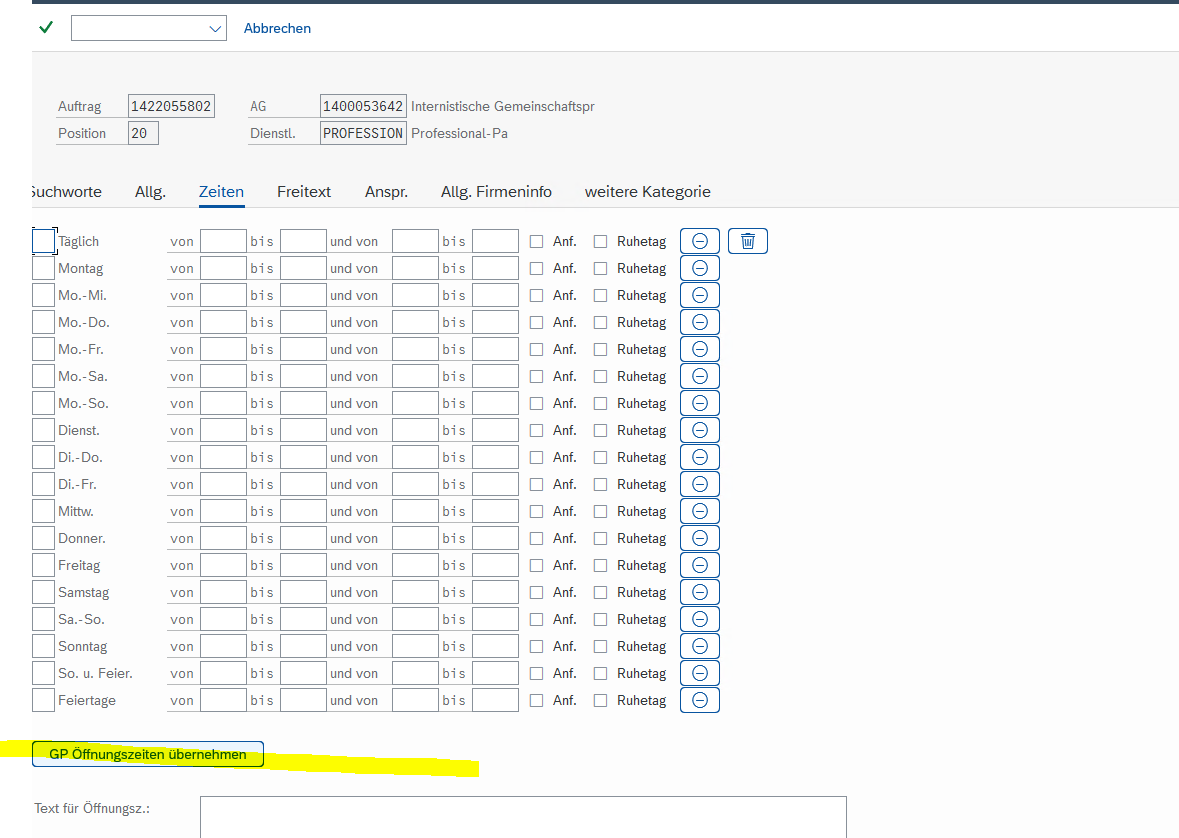Click the minus icon in Mo.-Do. row
Screen dimensions: 1179x838
click(x=700, y=323)
